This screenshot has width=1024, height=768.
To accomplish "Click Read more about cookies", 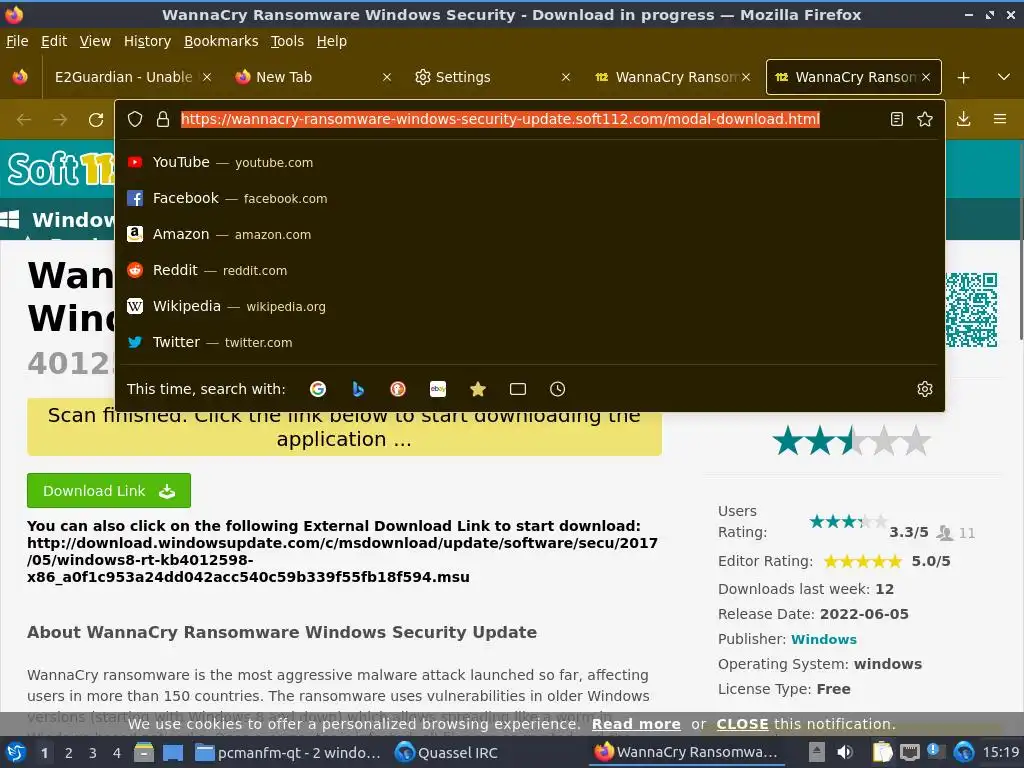I will tap(636, 724).
